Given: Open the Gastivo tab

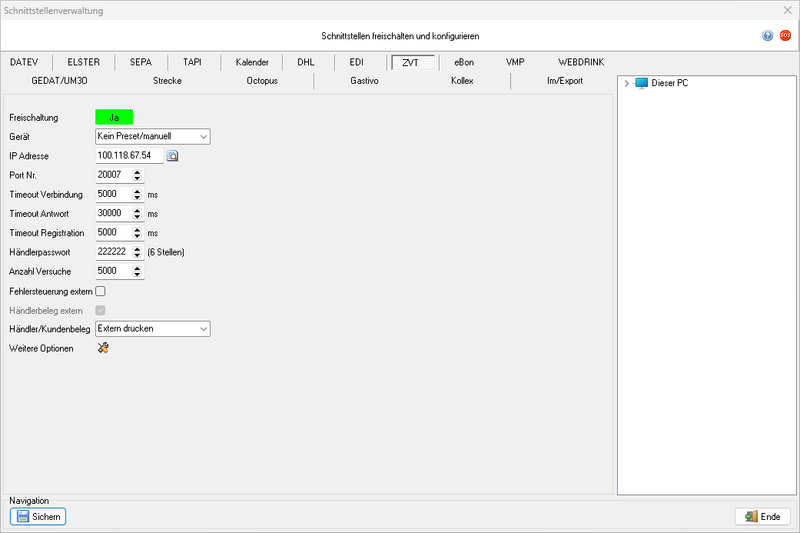Looking at the screenshot, I should 363,80.
